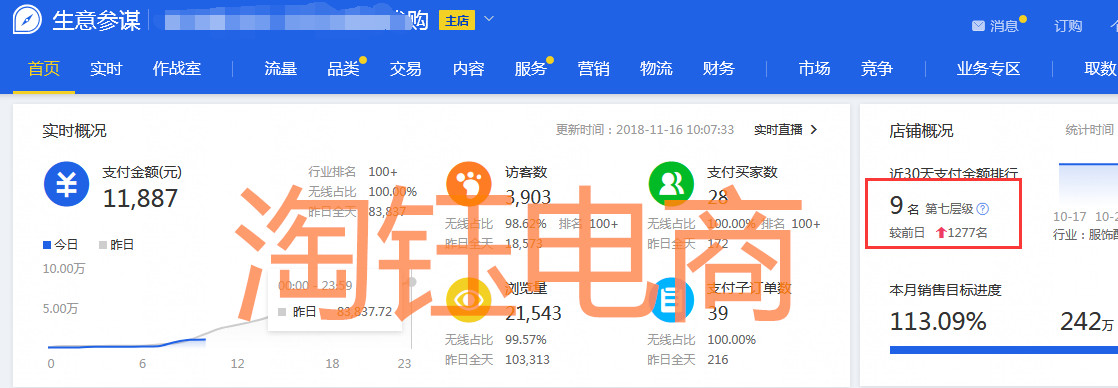Click the 支付金额 yen icon
Screen dimensions: 1118x388
[x=66, y=184]
